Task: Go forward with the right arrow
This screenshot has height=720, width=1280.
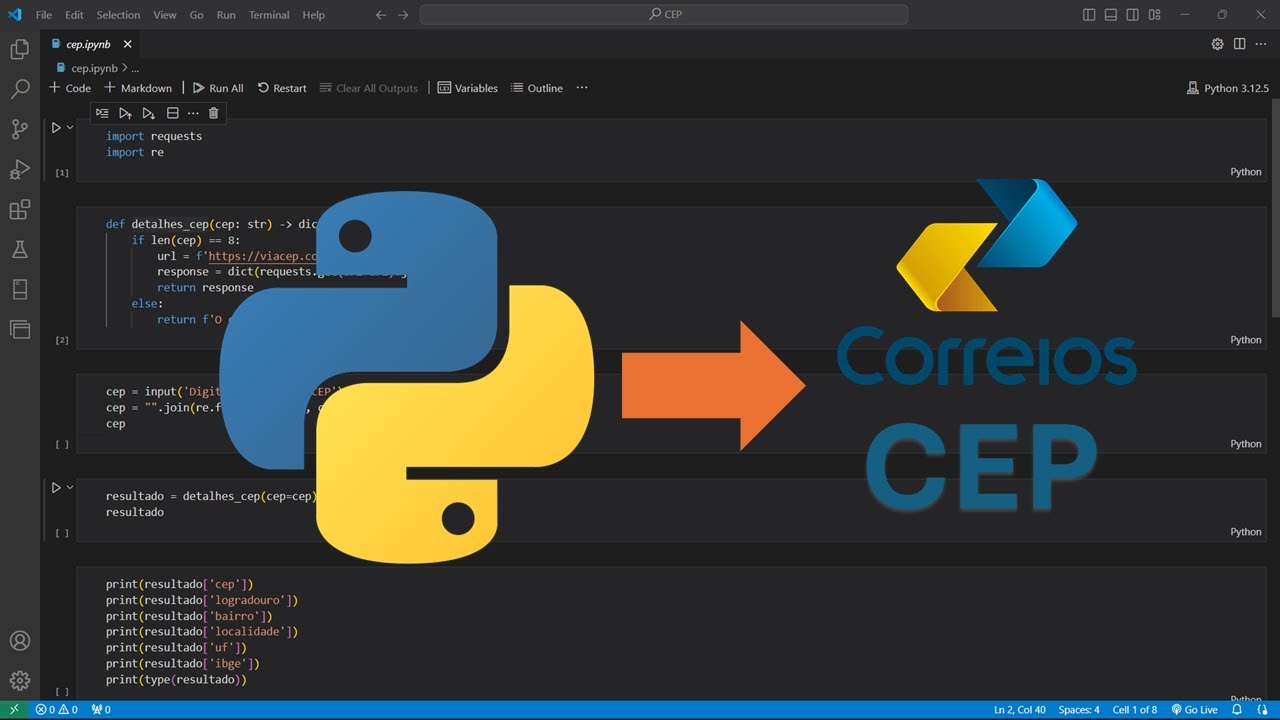Action: point(402,15)
